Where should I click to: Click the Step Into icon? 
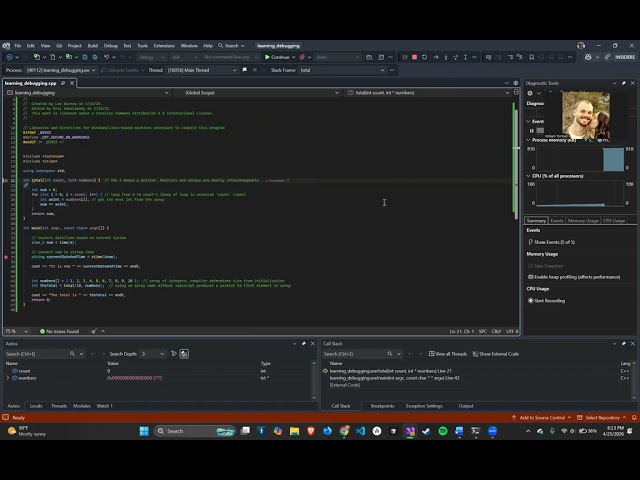point(446,57)
